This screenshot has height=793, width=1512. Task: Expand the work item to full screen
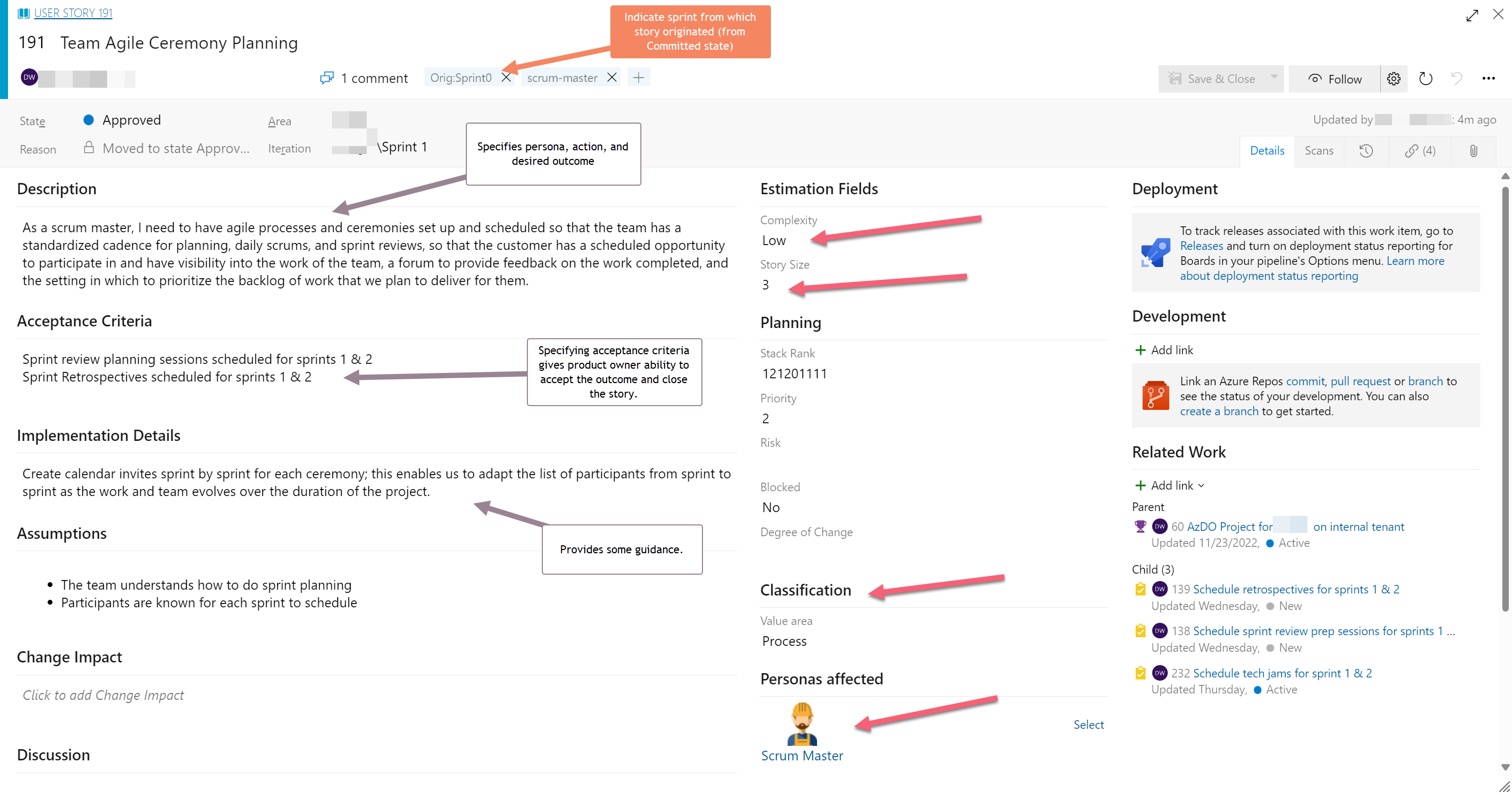tap(1473, 15)
